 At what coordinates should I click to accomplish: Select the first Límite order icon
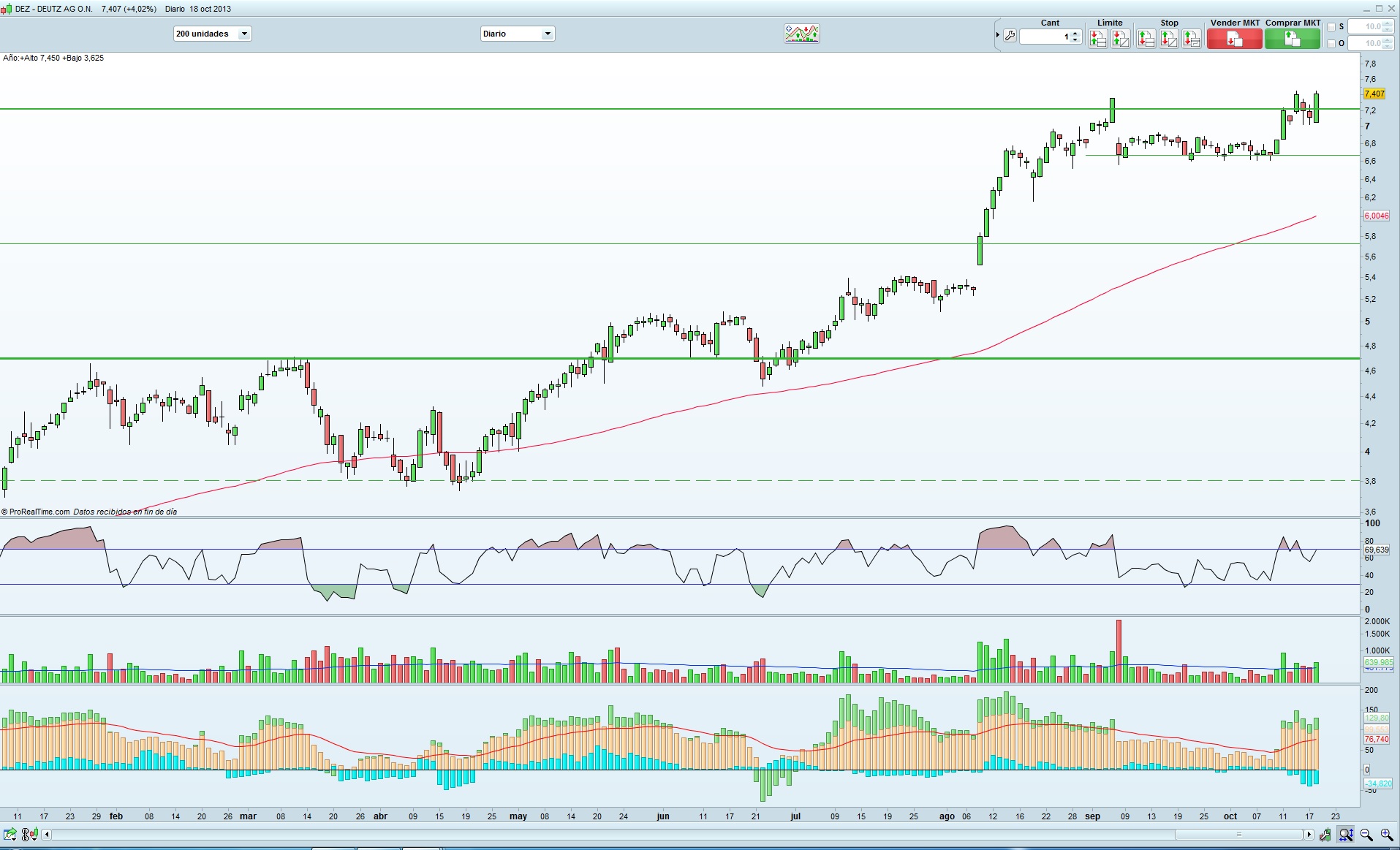click(1099, 37)
